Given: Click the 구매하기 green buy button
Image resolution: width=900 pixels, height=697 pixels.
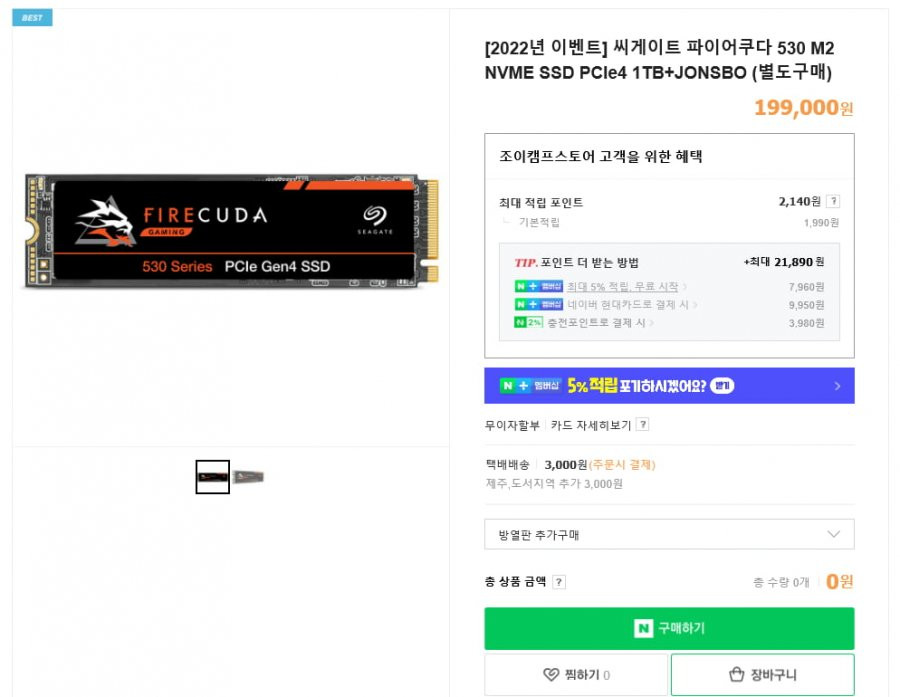Looking at the screenshot, I should 669,629.
